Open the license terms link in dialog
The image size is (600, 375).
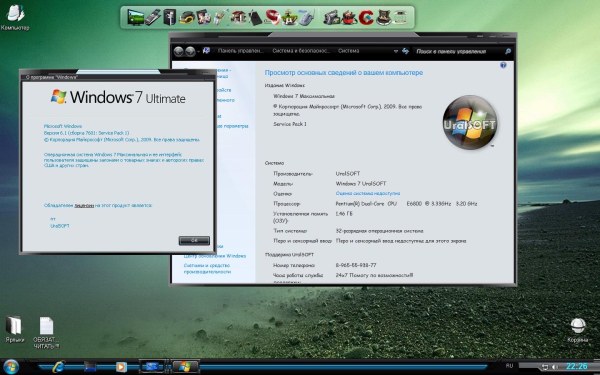(84, 205)
